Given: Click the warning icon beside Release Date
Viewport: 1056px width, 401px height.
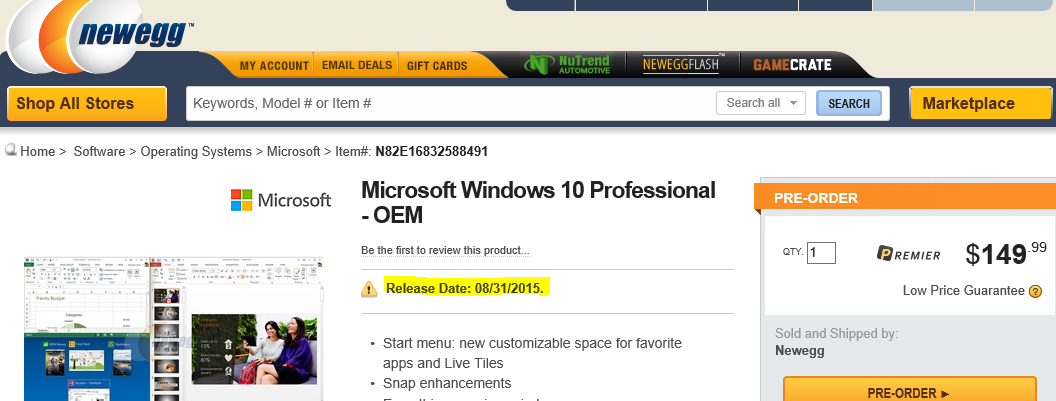Looking at the screenshot, I should [369, 289].
